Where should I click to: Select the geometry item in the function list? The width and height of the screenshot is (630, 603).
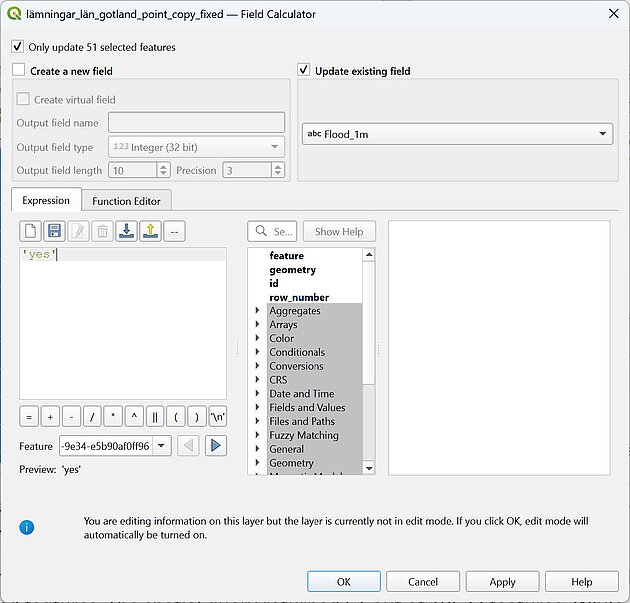pos(292,270)
